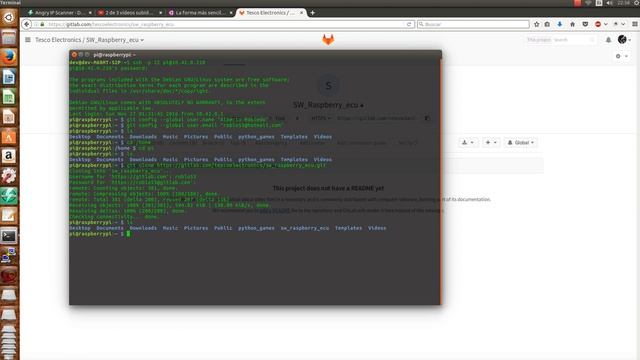Open the Ubuntu dash search launcher
Screen dimensions: 640x360
9,18
